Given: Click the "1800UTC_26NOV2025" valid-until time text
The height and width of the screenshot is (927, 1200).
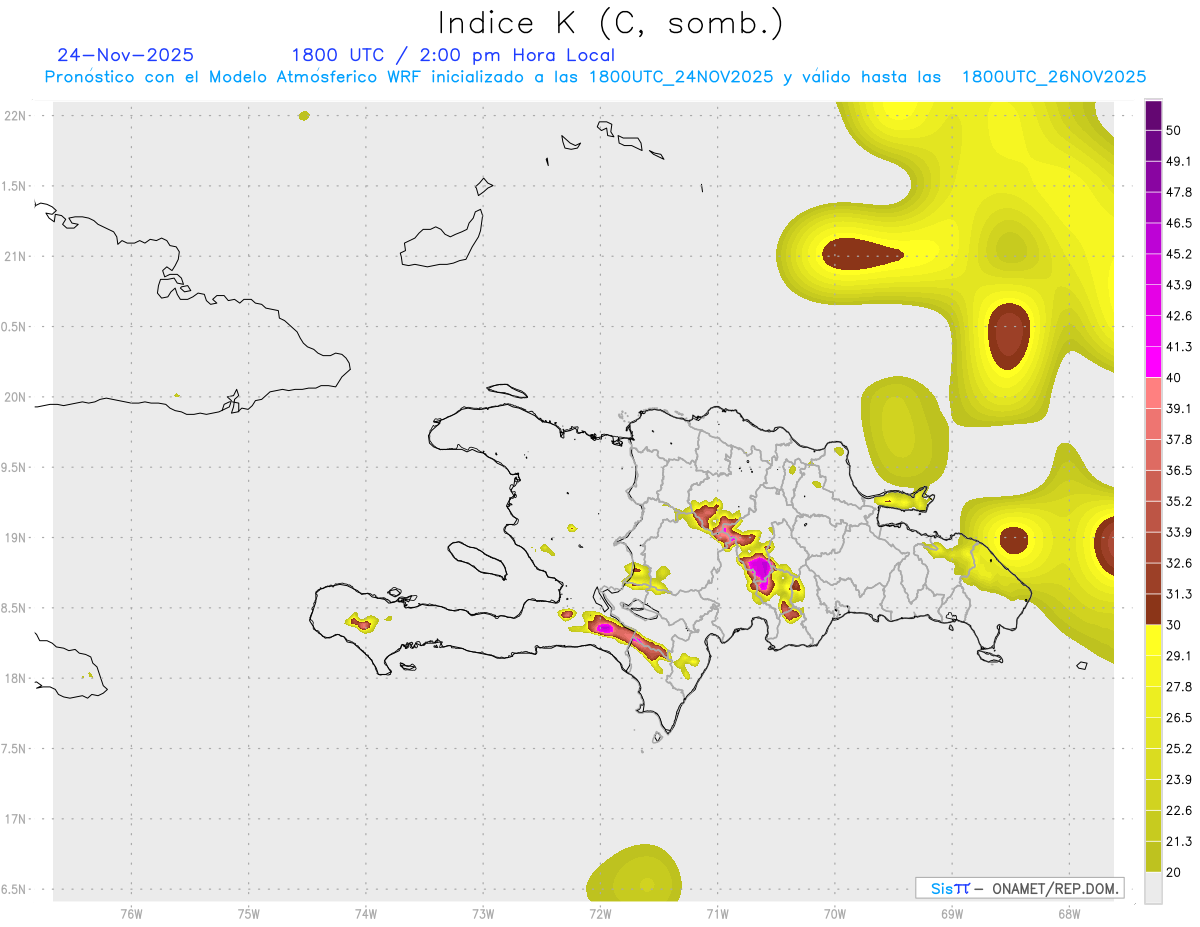Looking at the screenshot, I should (x=1053, y=77).
